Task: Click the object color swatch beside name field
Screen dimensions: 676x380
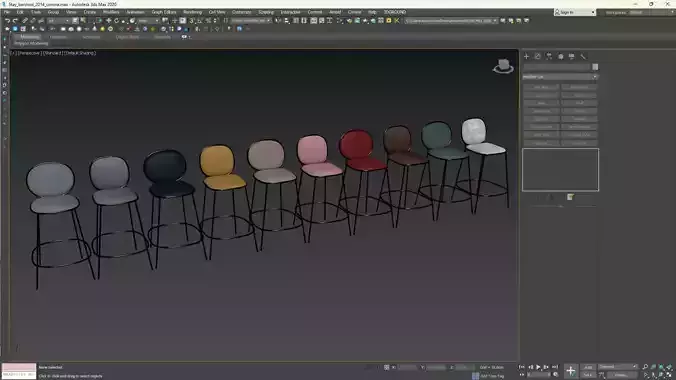Action: [x=595, y=67]
